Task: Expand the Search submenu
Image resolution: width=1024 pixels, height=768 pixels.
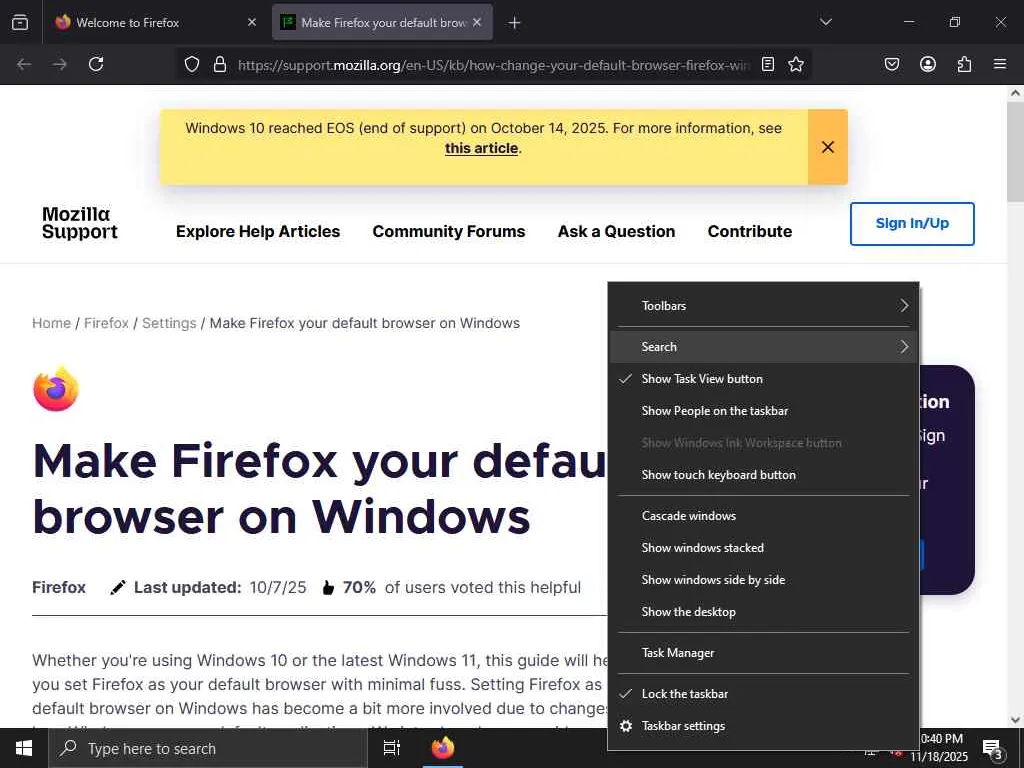Action: point(763,347)
